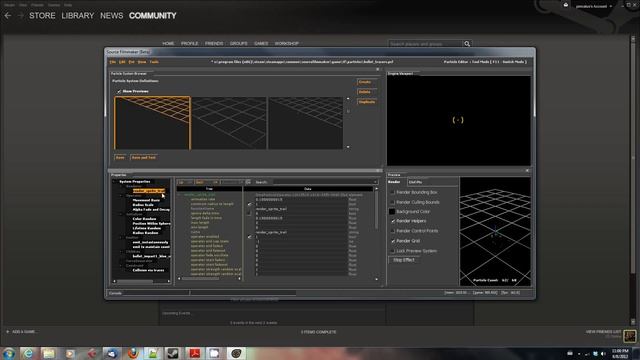The image size is (640, 360).
Task: Click the Duplicate button
Action: click(x=367, y=102)
